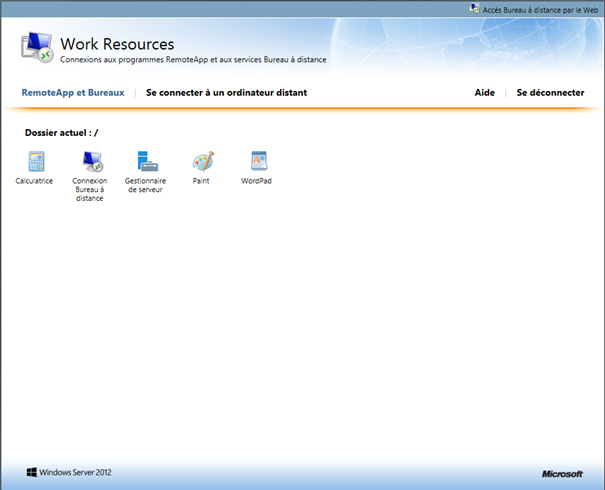Click the WordPad text label
605x490 pixels.
point(257,181)
